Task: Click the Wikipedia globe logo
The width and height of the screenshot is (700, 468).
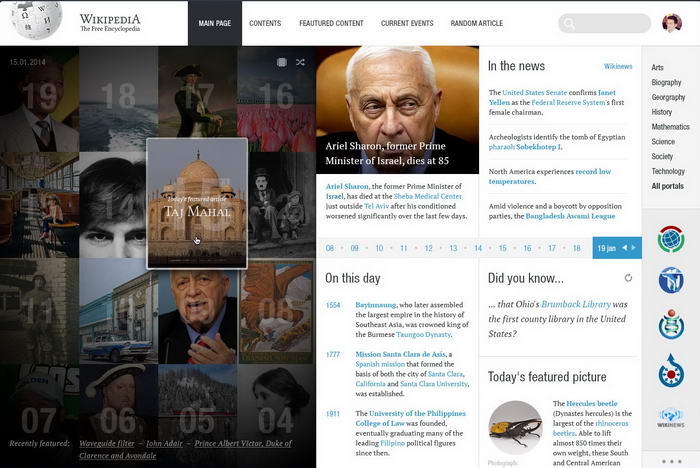Action: [37, 20]
